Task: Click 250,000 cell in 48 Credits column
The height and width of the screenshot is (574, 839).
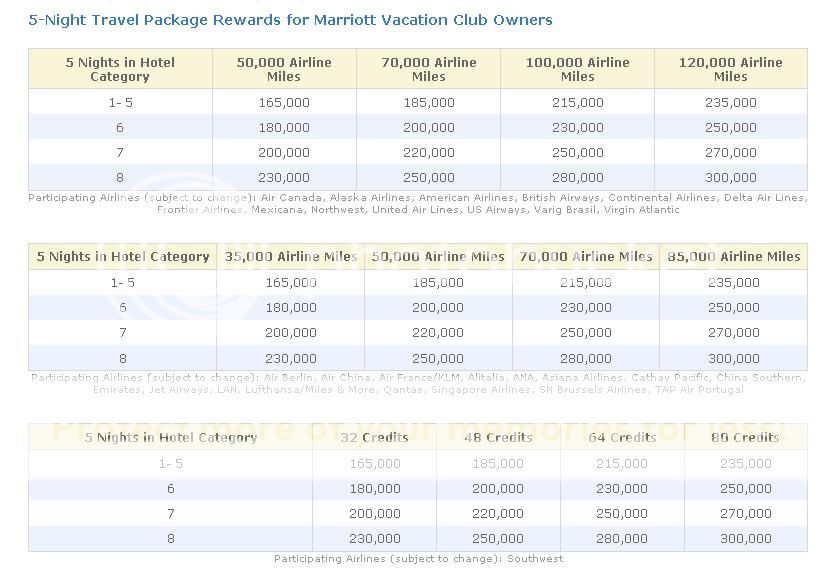Action: [x=497, y=538]
